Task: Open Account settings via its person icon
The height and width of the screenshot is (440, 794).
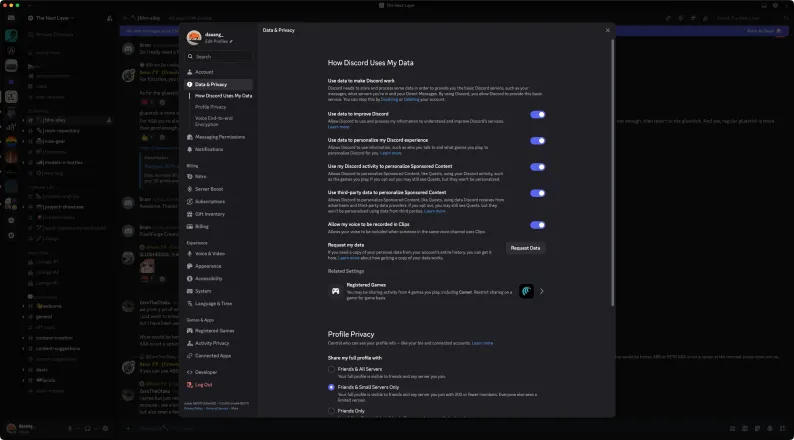Action: (190, 72)
